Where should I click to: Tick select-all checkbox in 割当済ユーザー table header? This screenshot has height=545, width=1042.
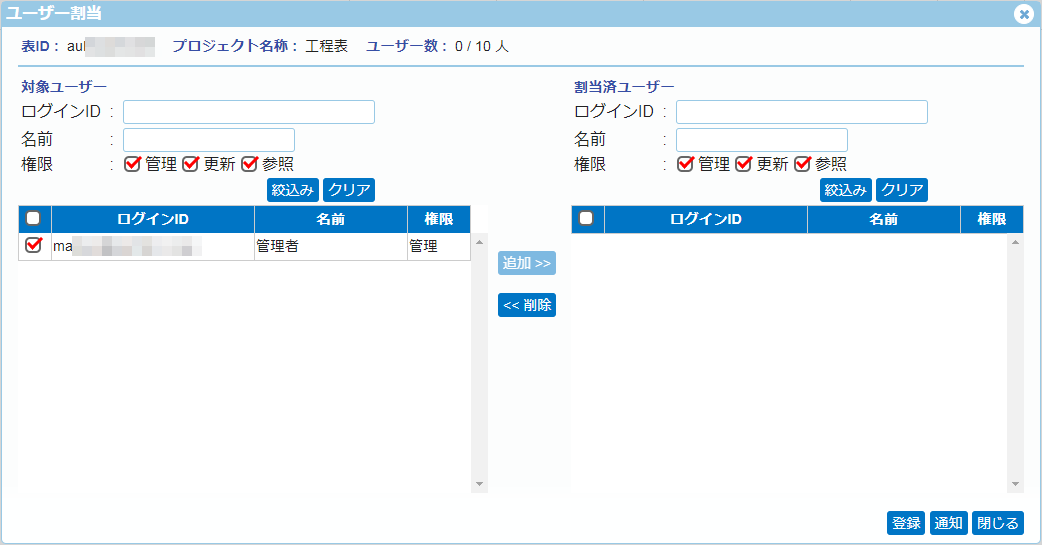[x=587, y=218]
